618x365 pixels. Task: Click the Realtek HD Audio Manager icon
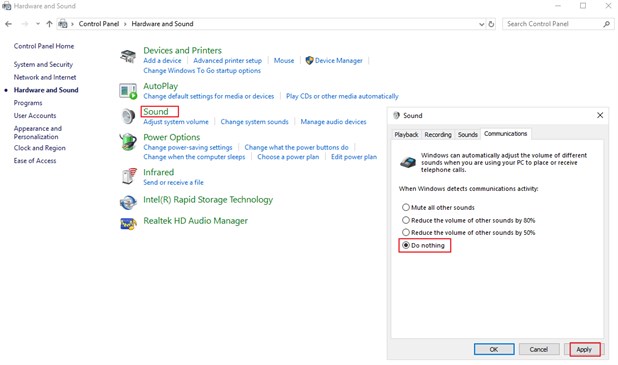pyautogui.click(x=128, y=223)
